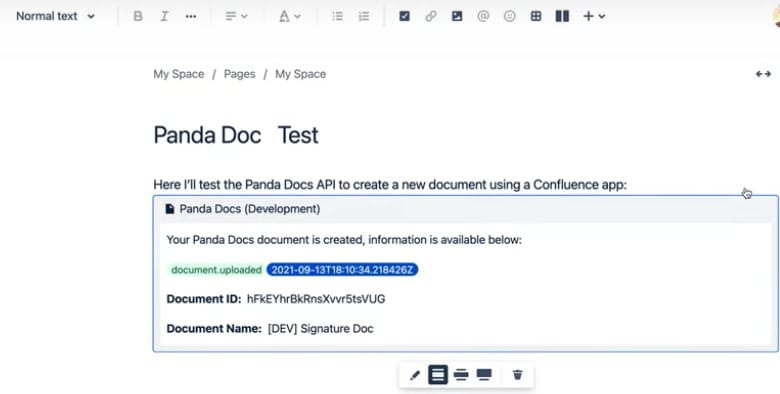Select the Panda Docs (Development) macro header
The width and height of the screenshot is (780, 394).
point(466,209)
